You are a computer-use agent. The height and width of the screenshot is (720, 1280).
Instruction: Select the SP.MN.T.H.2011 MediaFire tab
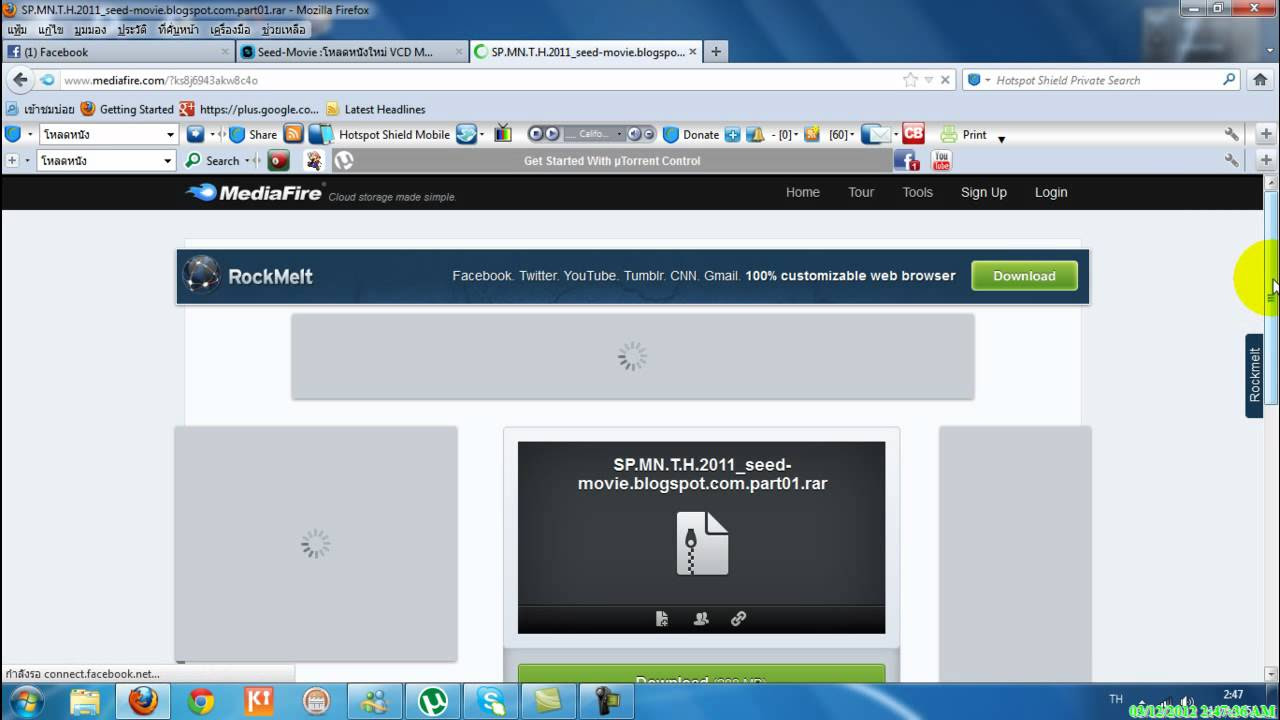tap(585, 52)
